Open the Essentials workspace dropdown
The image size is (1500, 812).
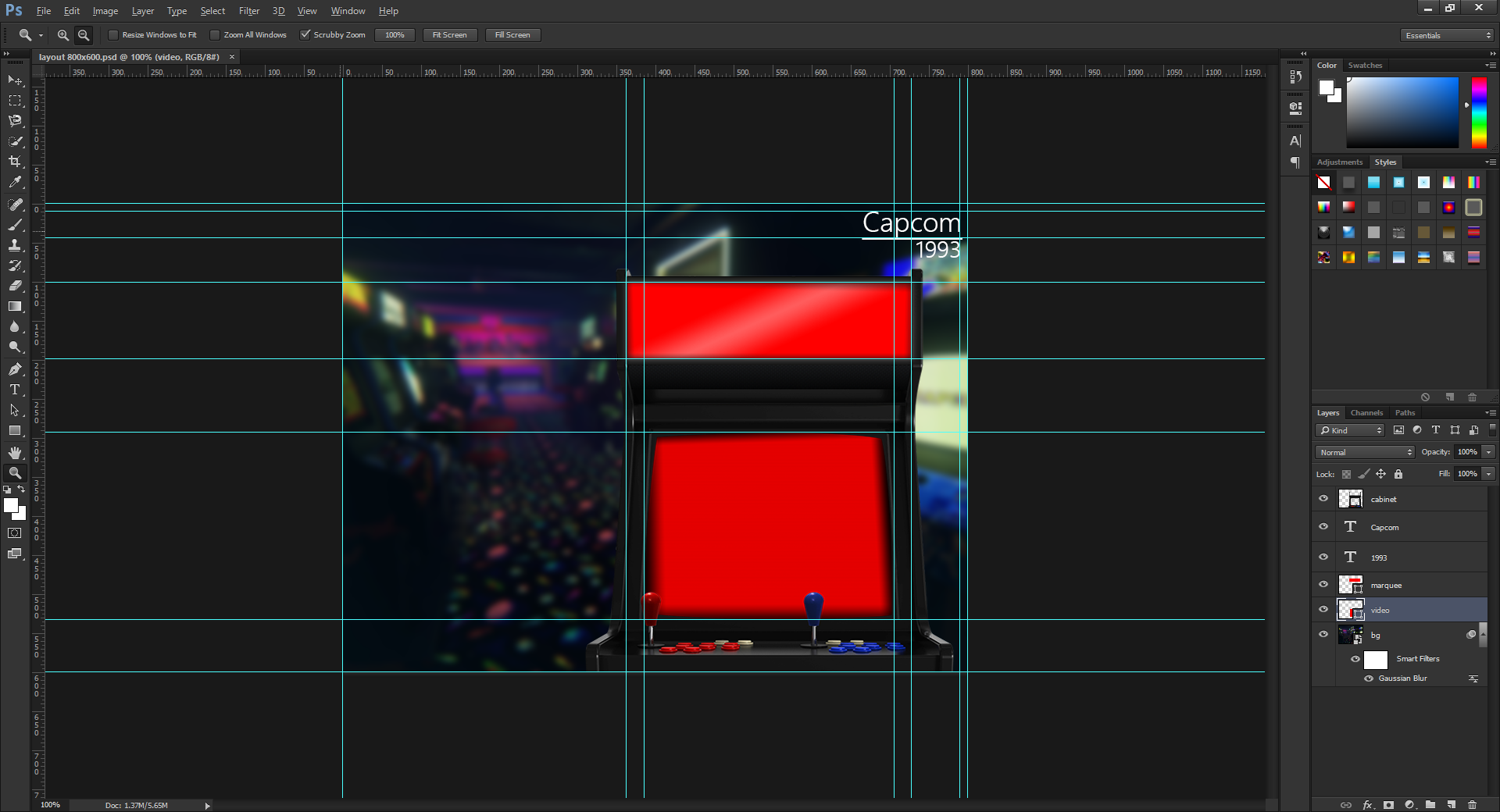pyautogui.click(x=1448, y=35)
